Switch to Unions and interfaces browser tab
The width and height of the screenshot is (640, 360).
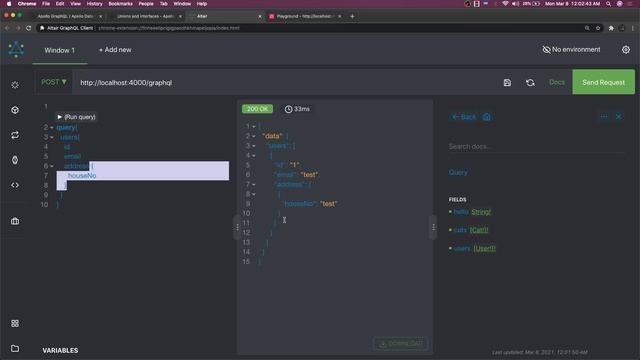point(145,16)
